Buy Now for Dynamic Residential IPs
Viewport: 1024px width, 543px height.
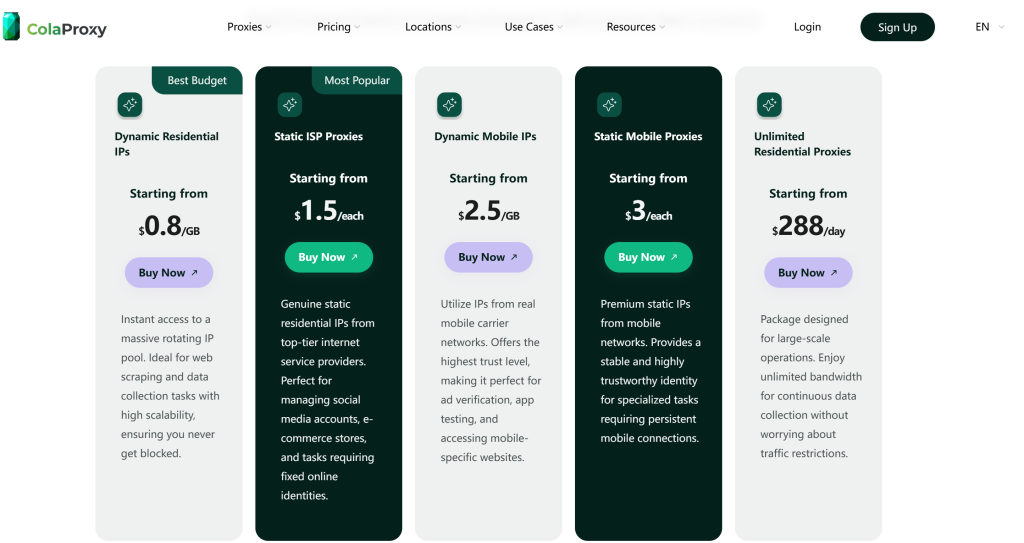(168, 273)
